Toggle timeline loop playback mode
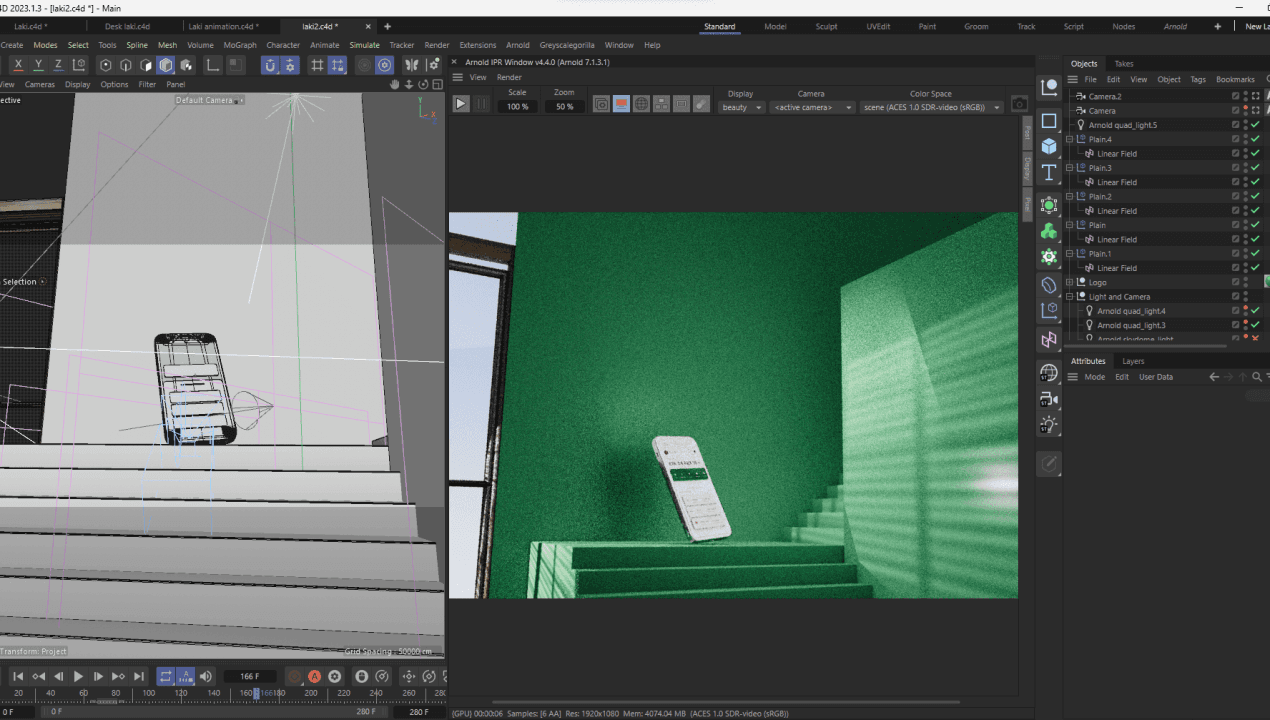This screenshot has height=720, width=1270. click(166, 677)
